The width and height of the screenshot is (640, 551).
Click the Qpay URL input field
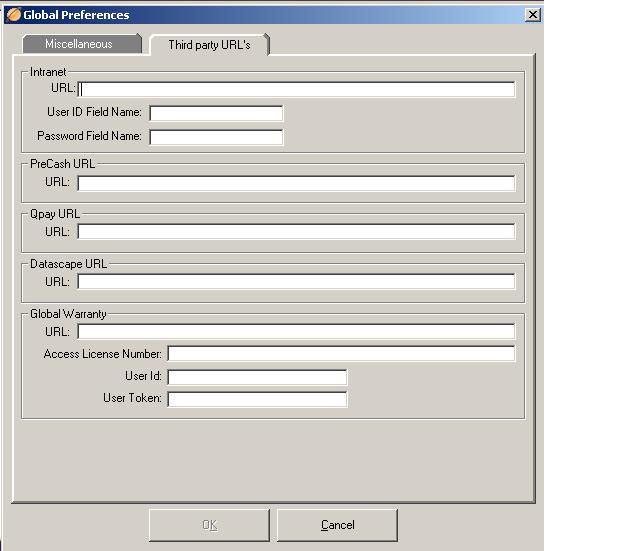point(296,231)
